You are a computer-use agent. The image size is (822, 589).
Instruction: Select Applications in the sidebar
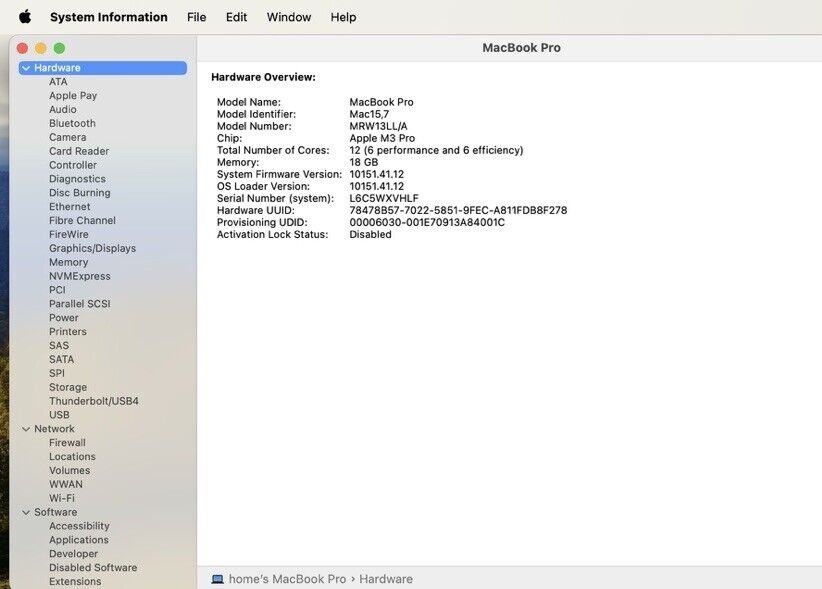pyautogui.click(x=79, y=540)
